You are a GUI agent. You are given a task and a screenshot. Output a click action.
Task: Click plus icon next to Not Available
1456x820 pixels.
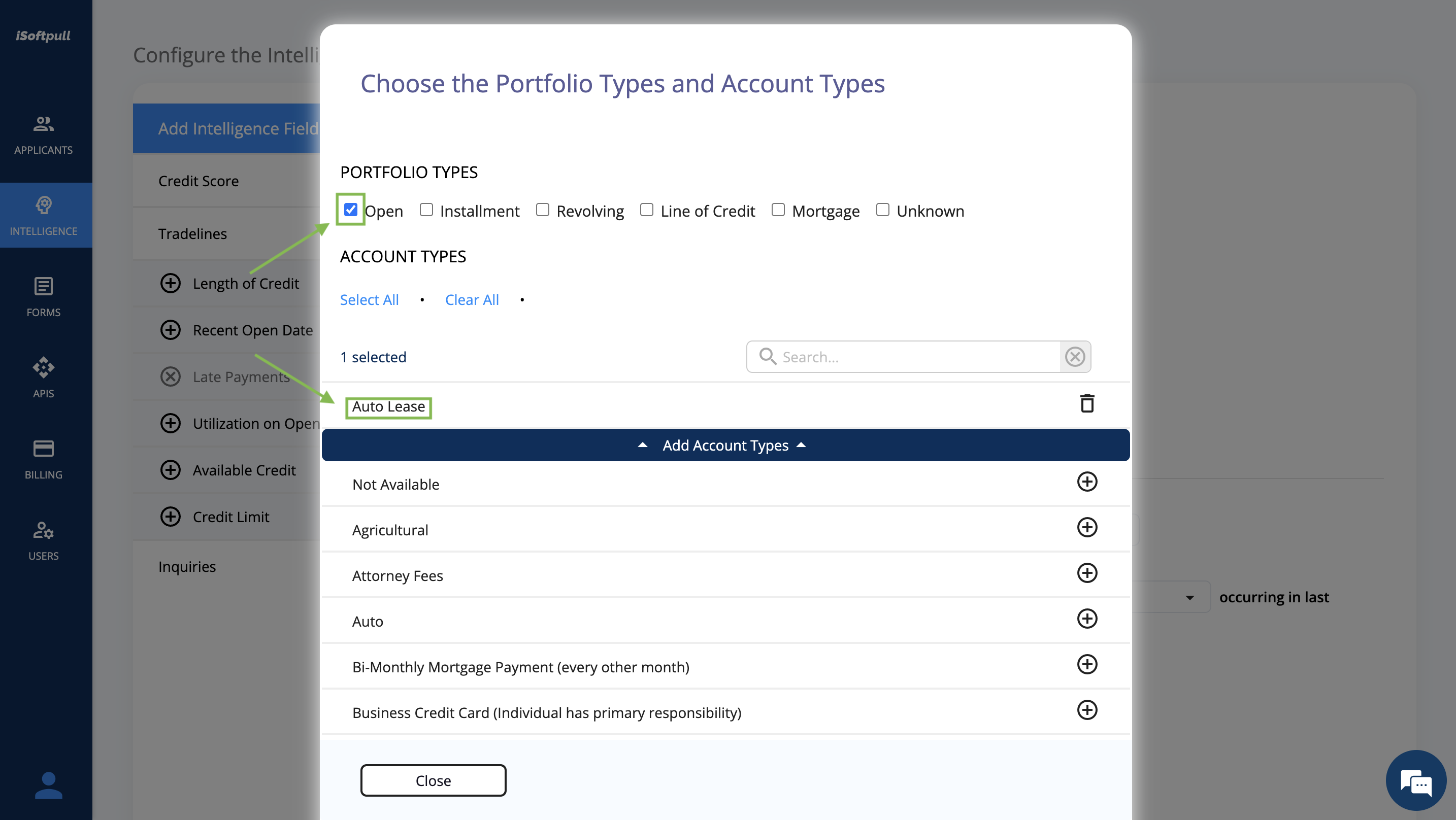coord(1086,482)
